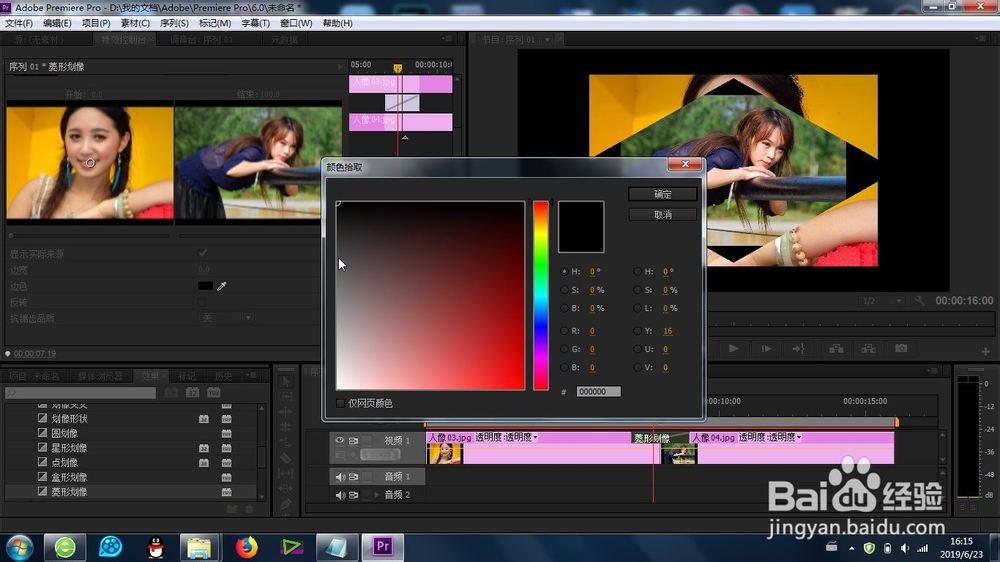Open the 字幕(T) menu

point(256,23)
